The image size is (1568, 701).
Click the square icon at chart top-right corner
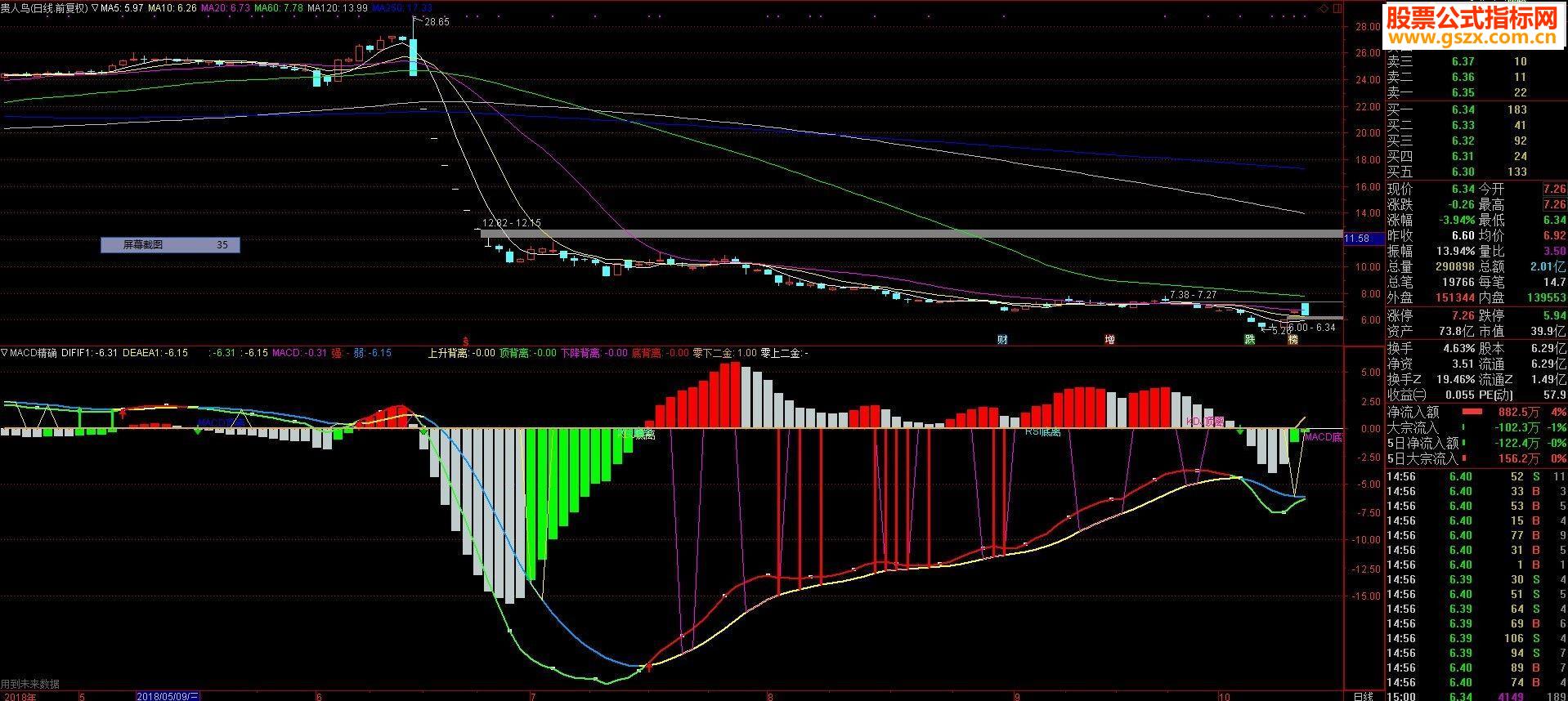click(x=1337, y=8)
